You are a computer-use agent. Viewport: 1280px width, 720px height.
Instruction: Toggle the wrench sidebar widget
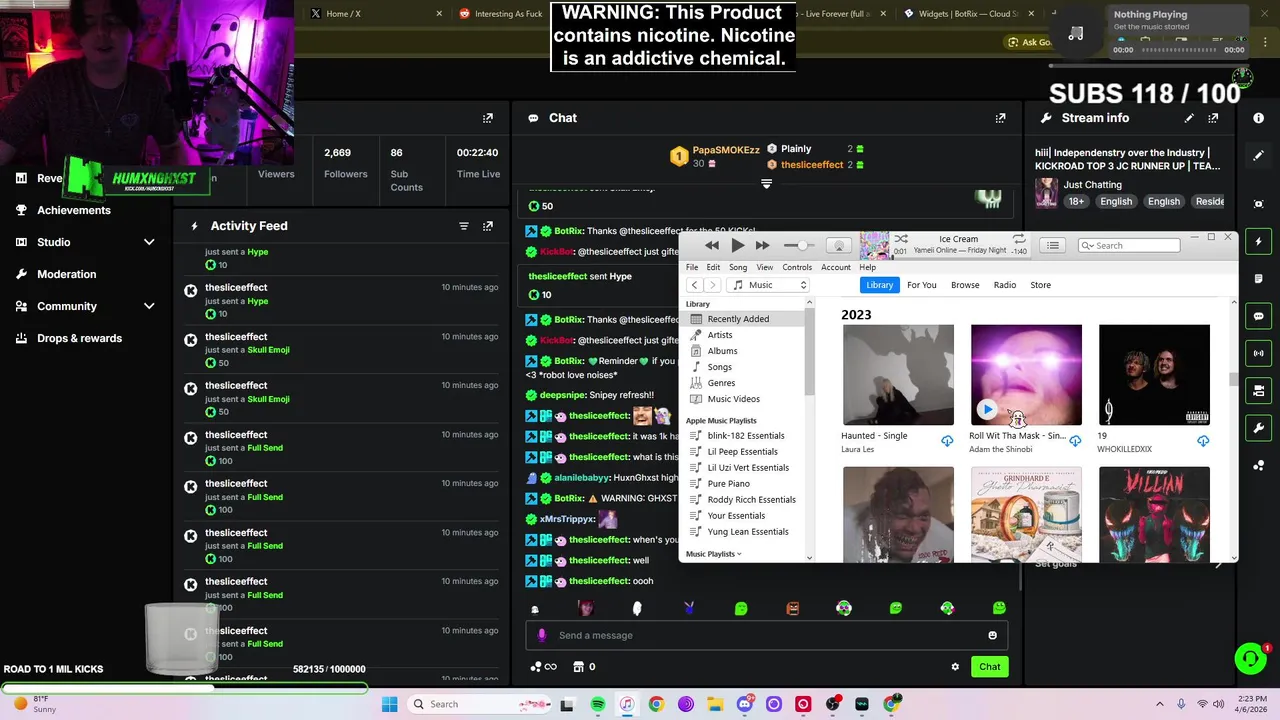[1258, 428]
